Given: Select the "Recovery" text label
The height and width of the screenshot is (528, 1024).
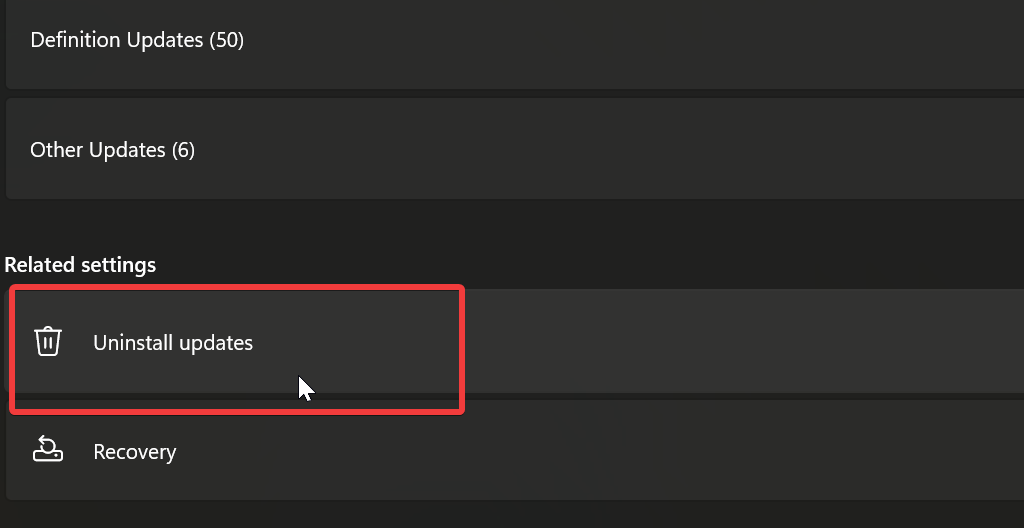Looking at the screenshot, I should (134, 452).
